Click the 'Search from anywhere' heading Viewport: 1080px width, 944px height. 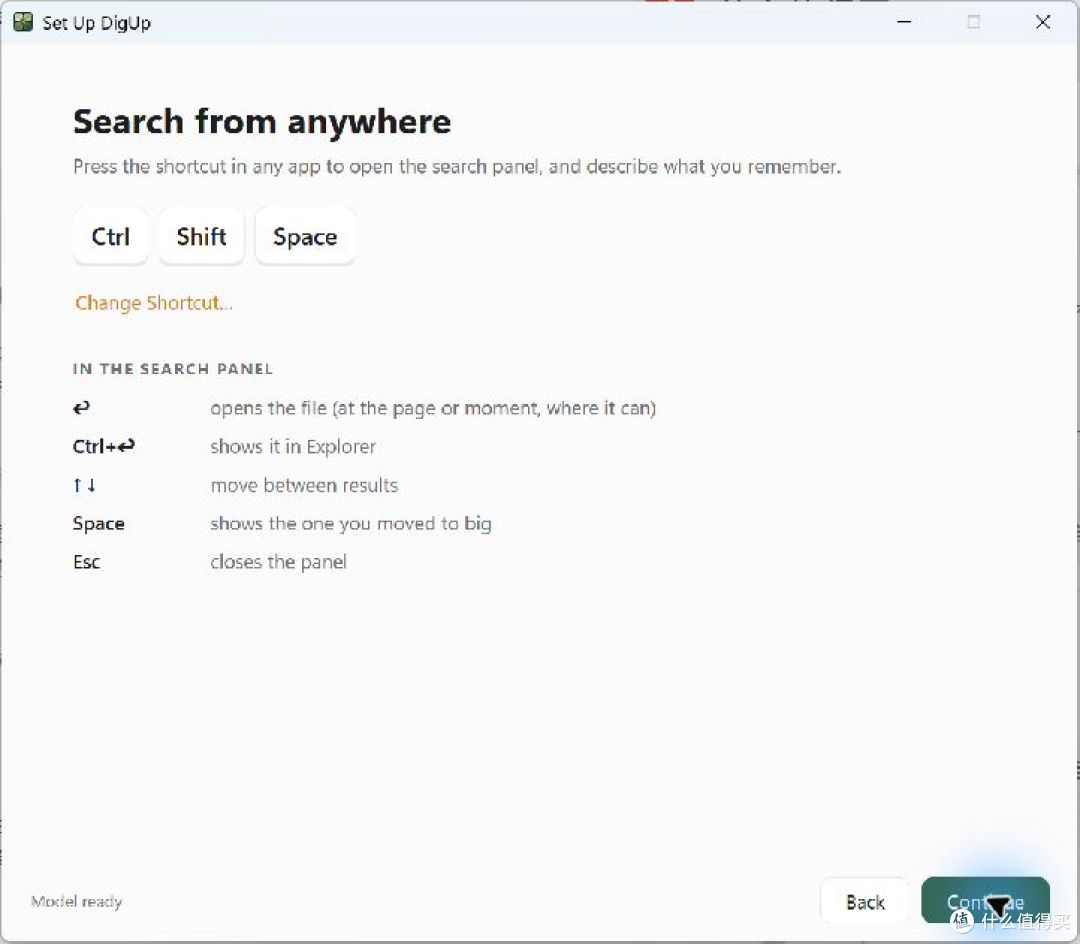pos(262,122)
